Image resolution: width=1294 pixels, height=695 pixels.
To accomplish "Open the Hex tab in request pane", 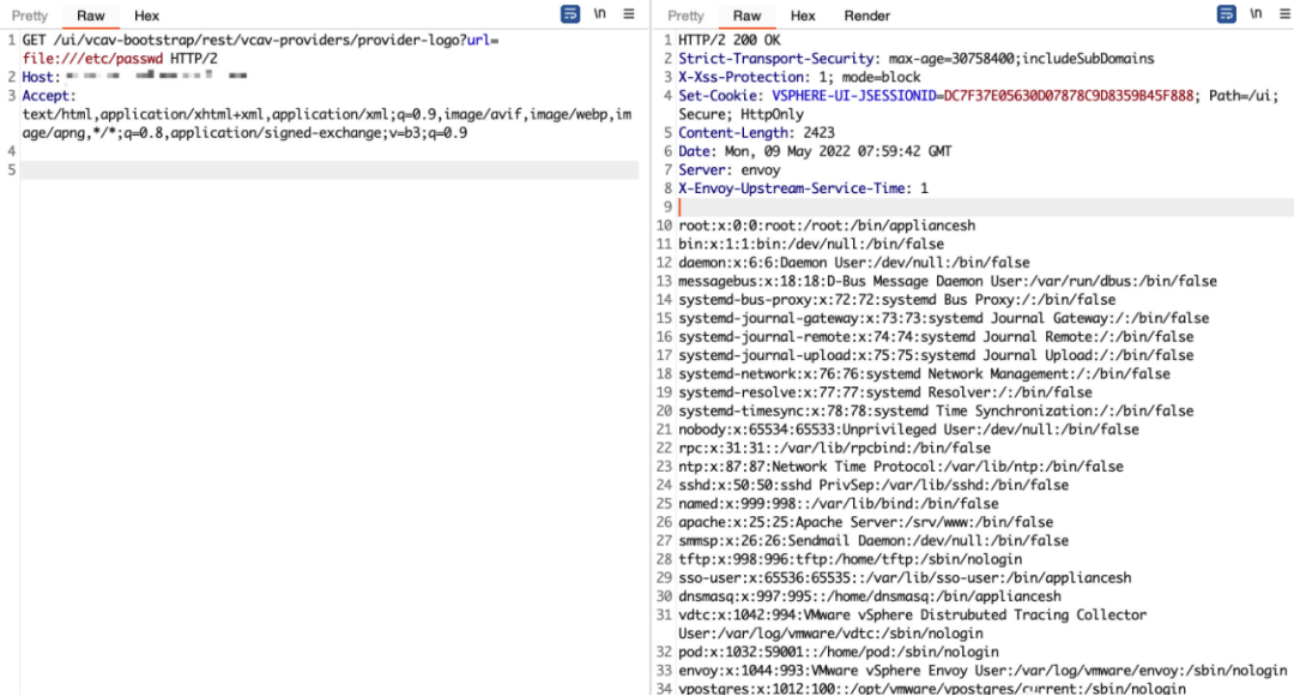I will click(147, 16).
